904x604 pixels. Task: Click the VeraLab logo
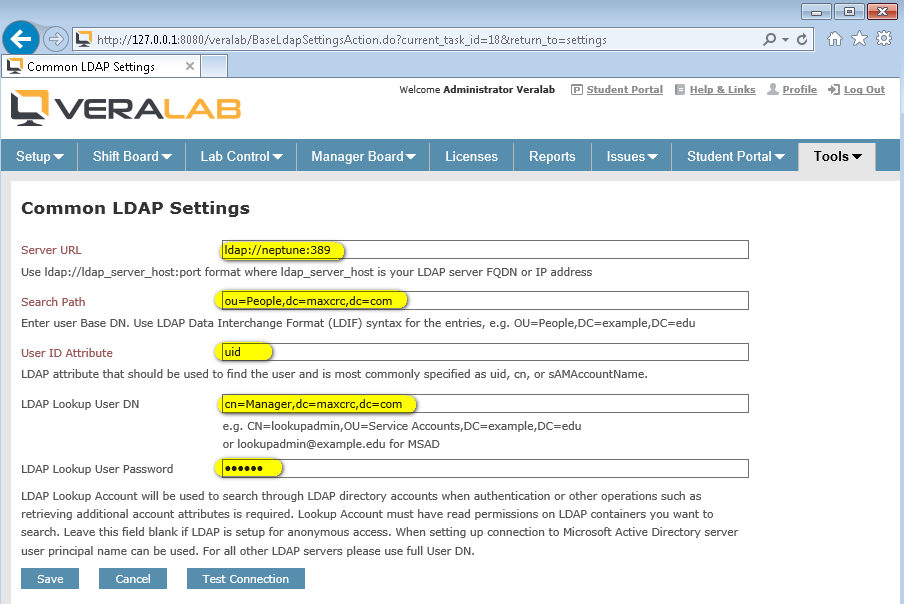pos(126,108)
